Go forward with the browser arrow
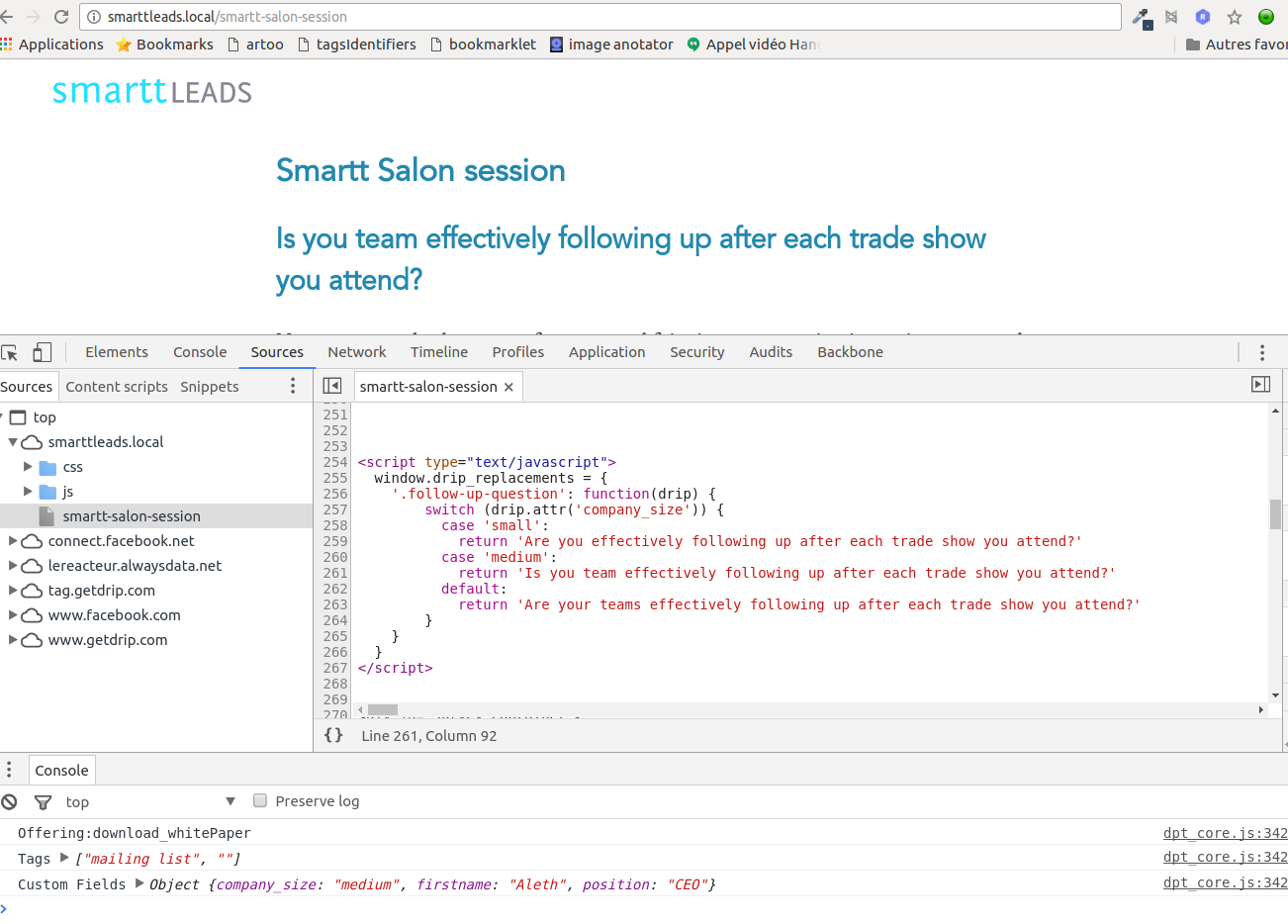Screen dimensions: 1288x924 pos(33,17)
